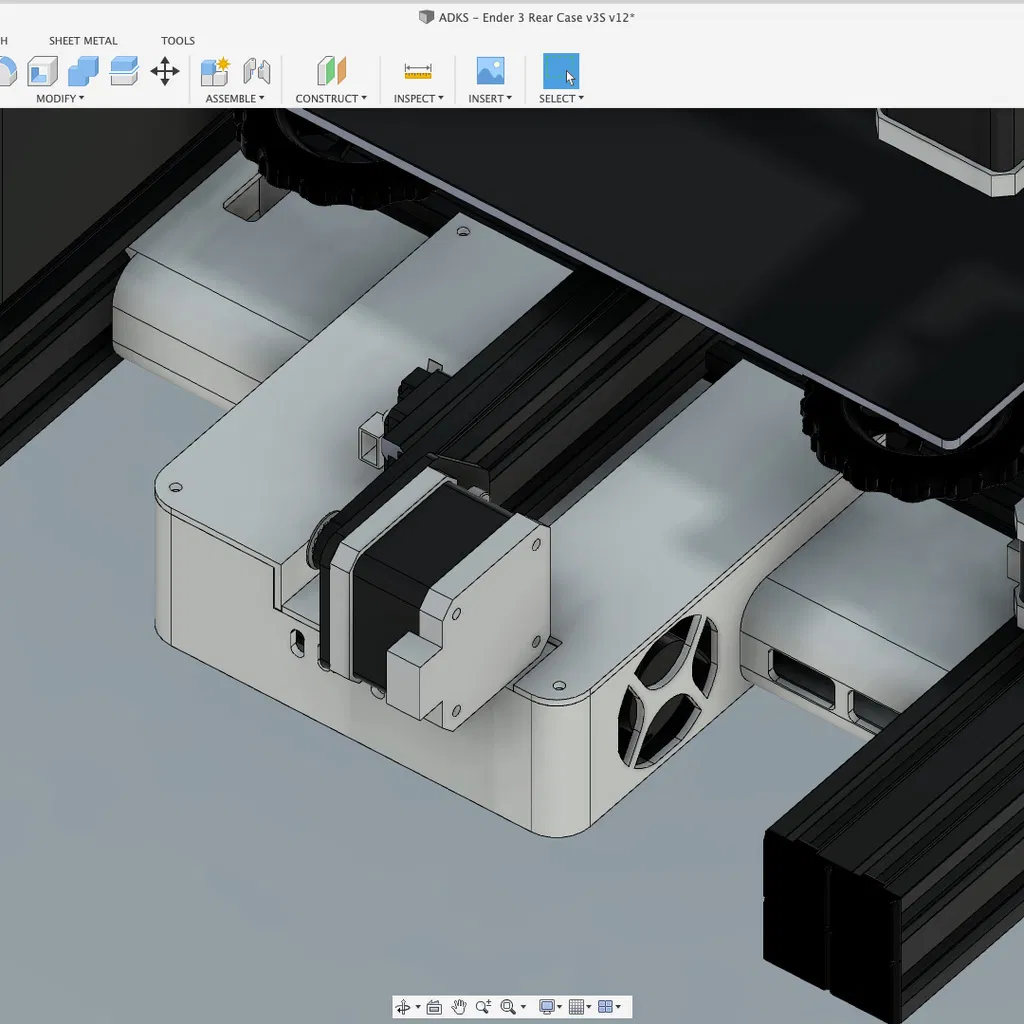The height and width of the screenshot is (1024, 1024).
Task: Open the Measure tool
Action: tap(418, 71)
